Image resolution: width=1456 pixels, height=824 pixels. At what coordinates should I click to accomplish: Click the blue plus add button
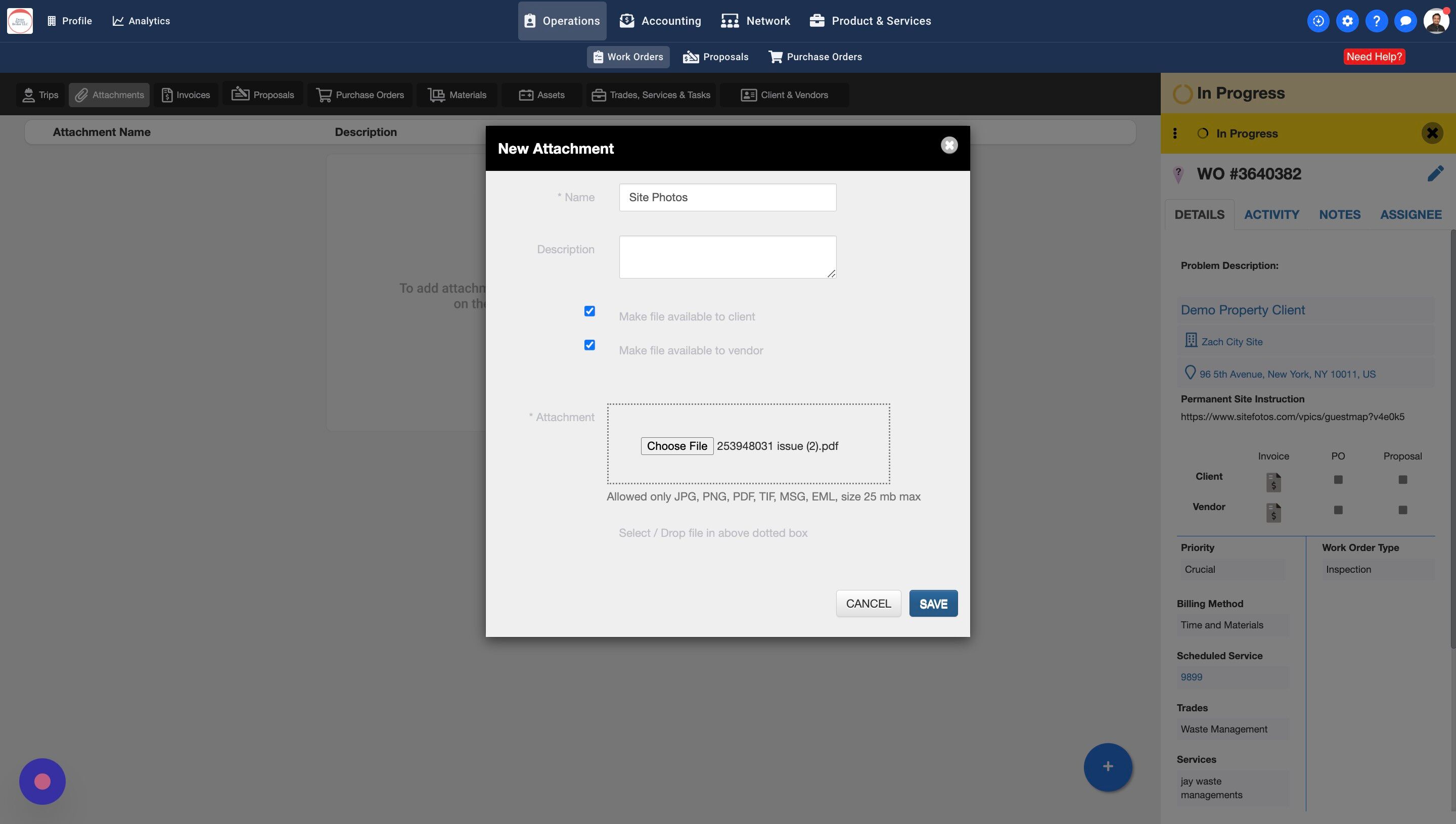(1108, 766)
